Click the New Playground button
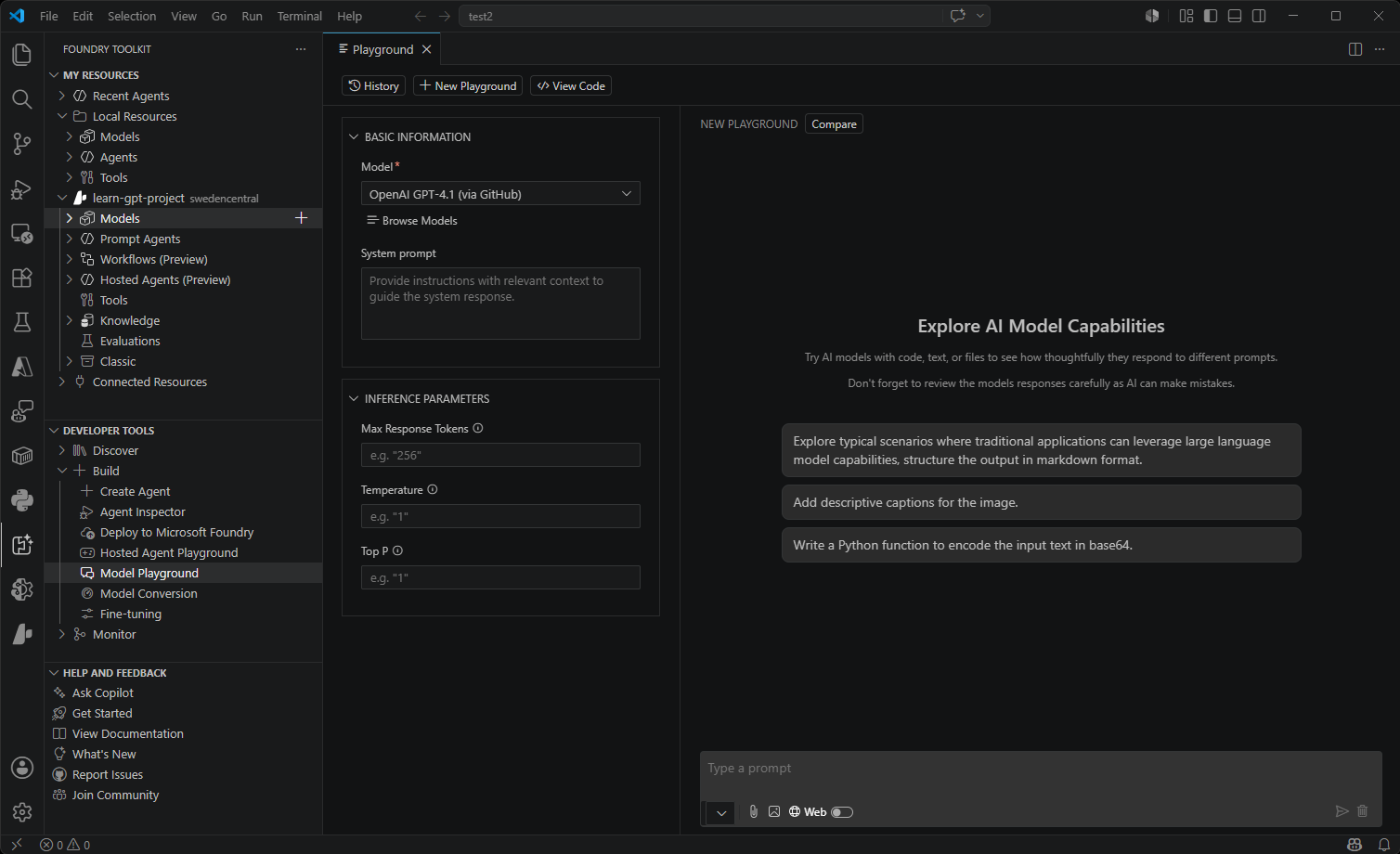The height and width of the screenshot is (854, 1400). [x=468, y=85]
